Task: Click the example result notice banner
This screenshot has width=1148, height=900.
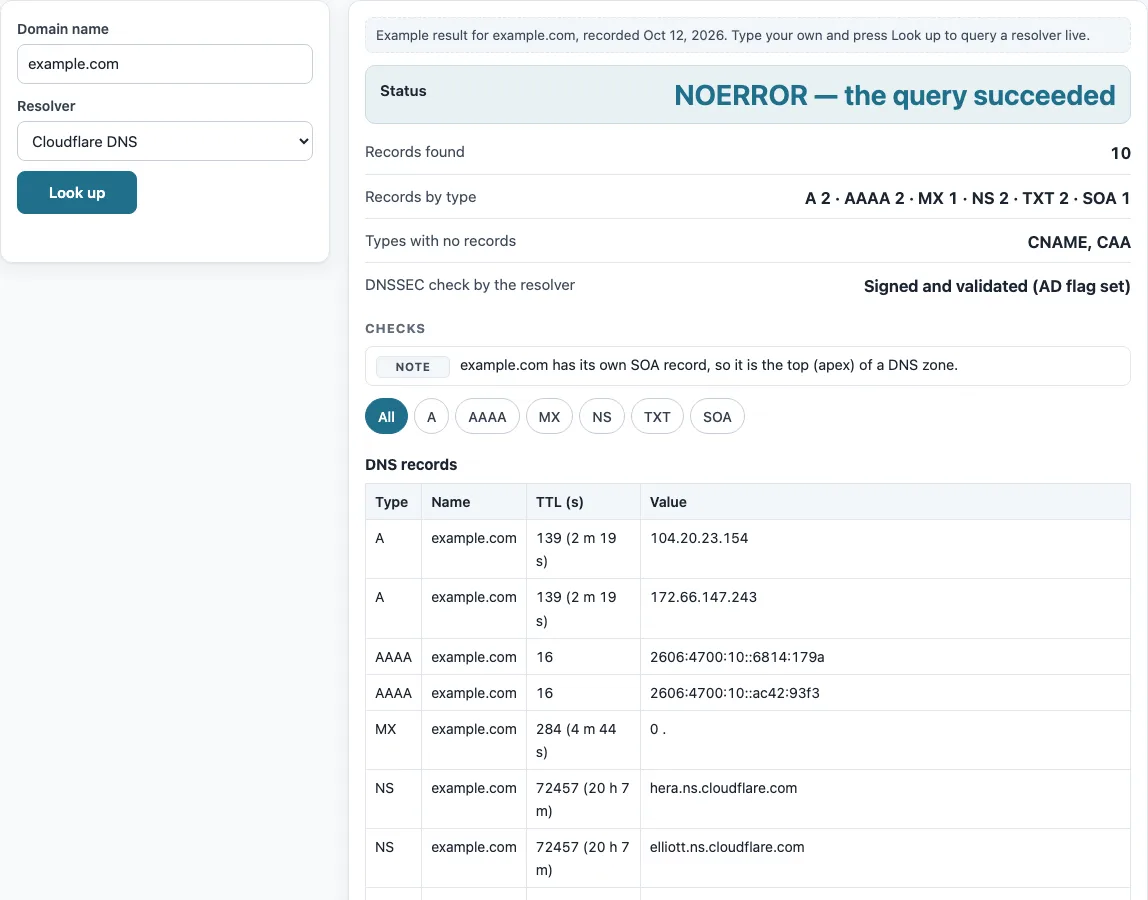Action: point(748,35)
